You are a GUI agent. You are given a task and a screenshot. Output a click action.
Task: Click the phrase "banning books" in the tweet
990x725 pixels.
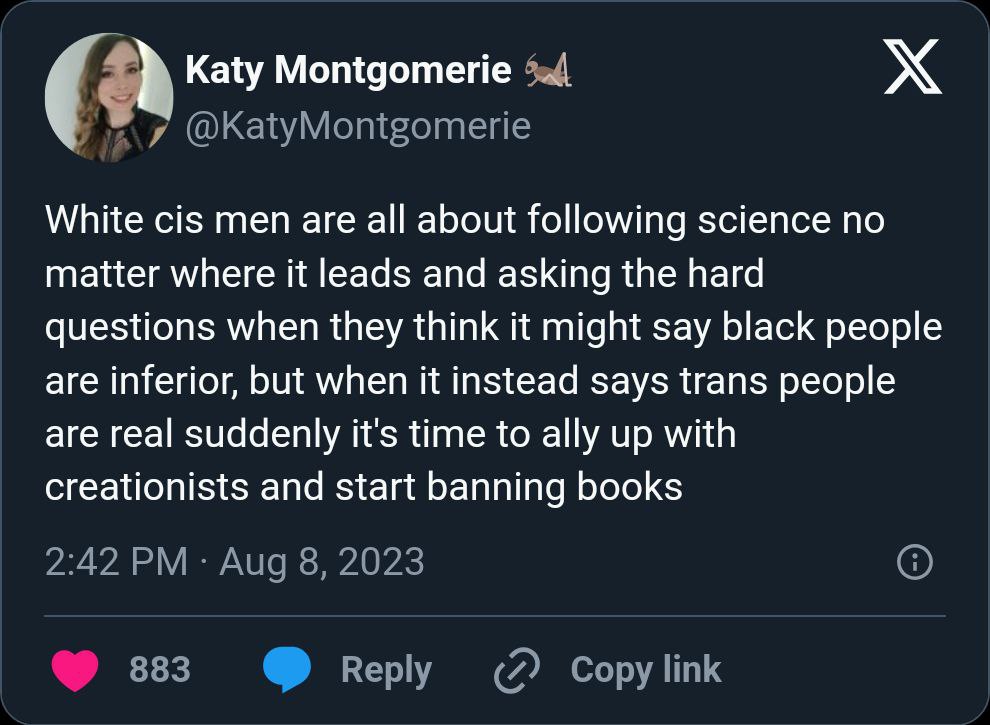click(555, 487)
